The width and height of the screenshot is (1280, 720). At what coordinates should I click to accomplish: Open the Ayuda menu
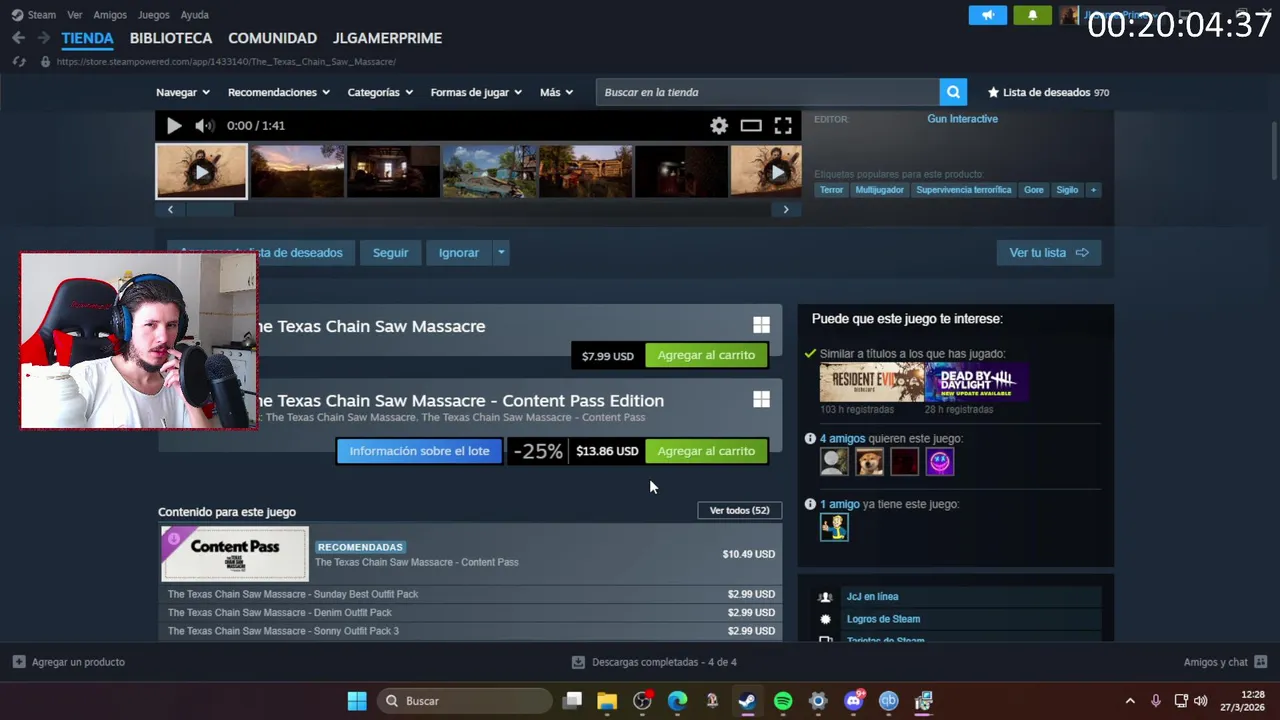194,15
